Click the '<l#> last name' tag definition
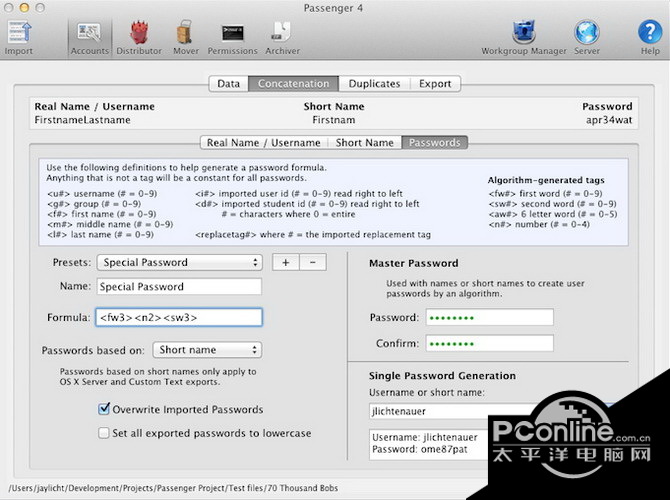 click(100, 235)
